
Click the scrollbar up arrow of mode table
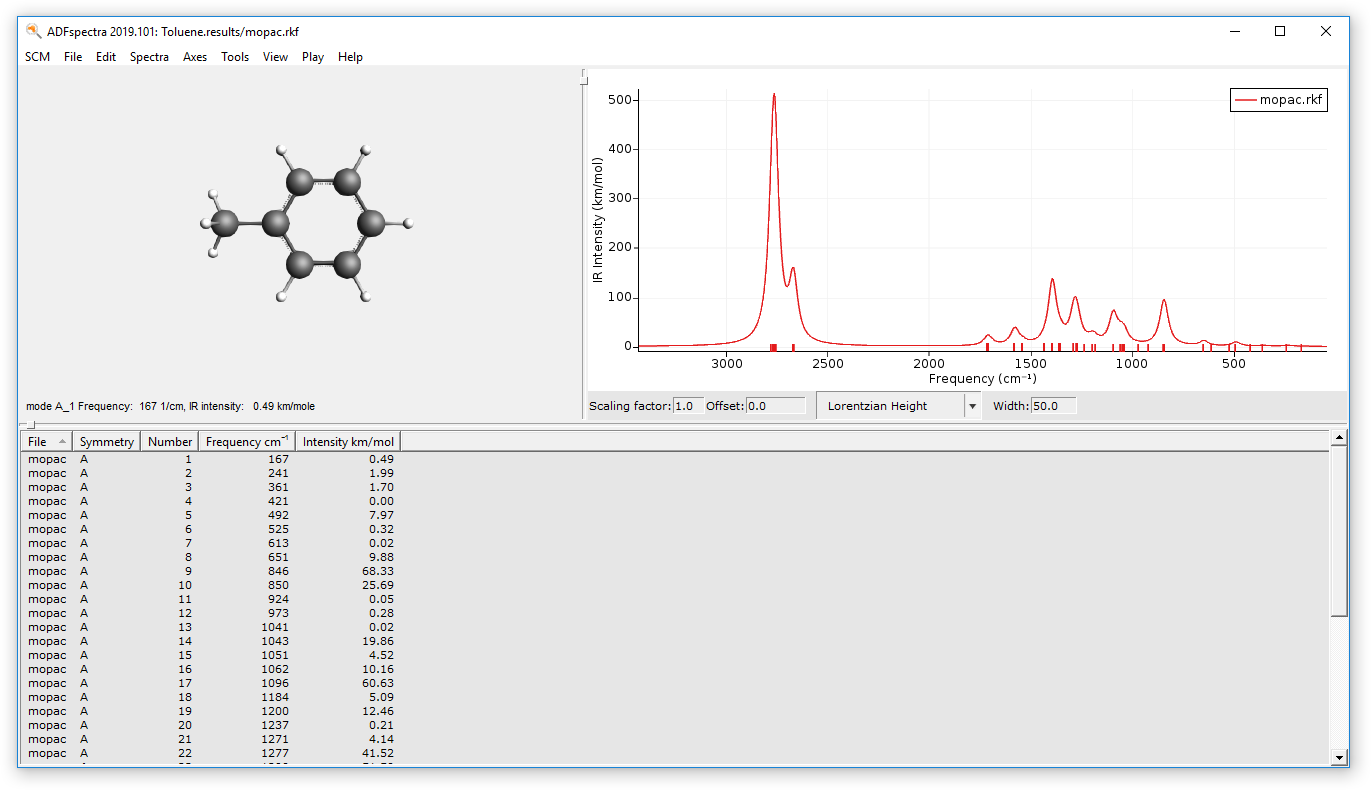coord(1340,438)
